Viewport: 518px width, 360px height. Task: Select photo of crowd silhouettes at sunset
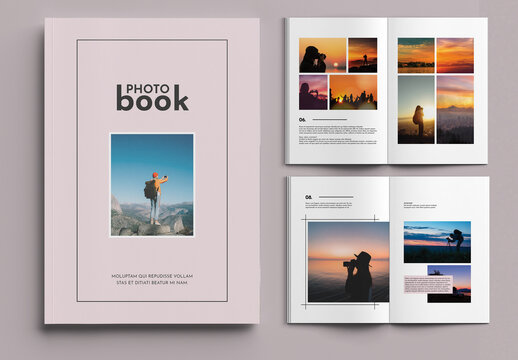tap(353, 92)
